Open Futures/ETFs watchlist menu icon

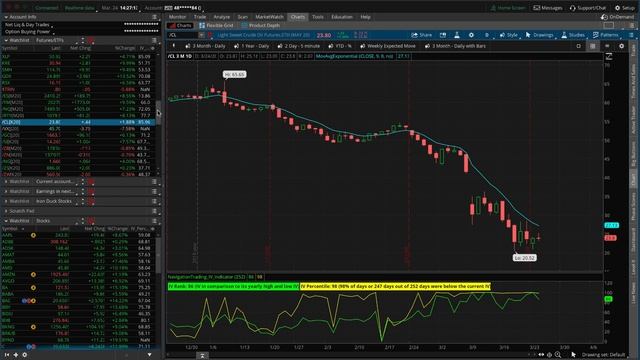coord(154,40)
